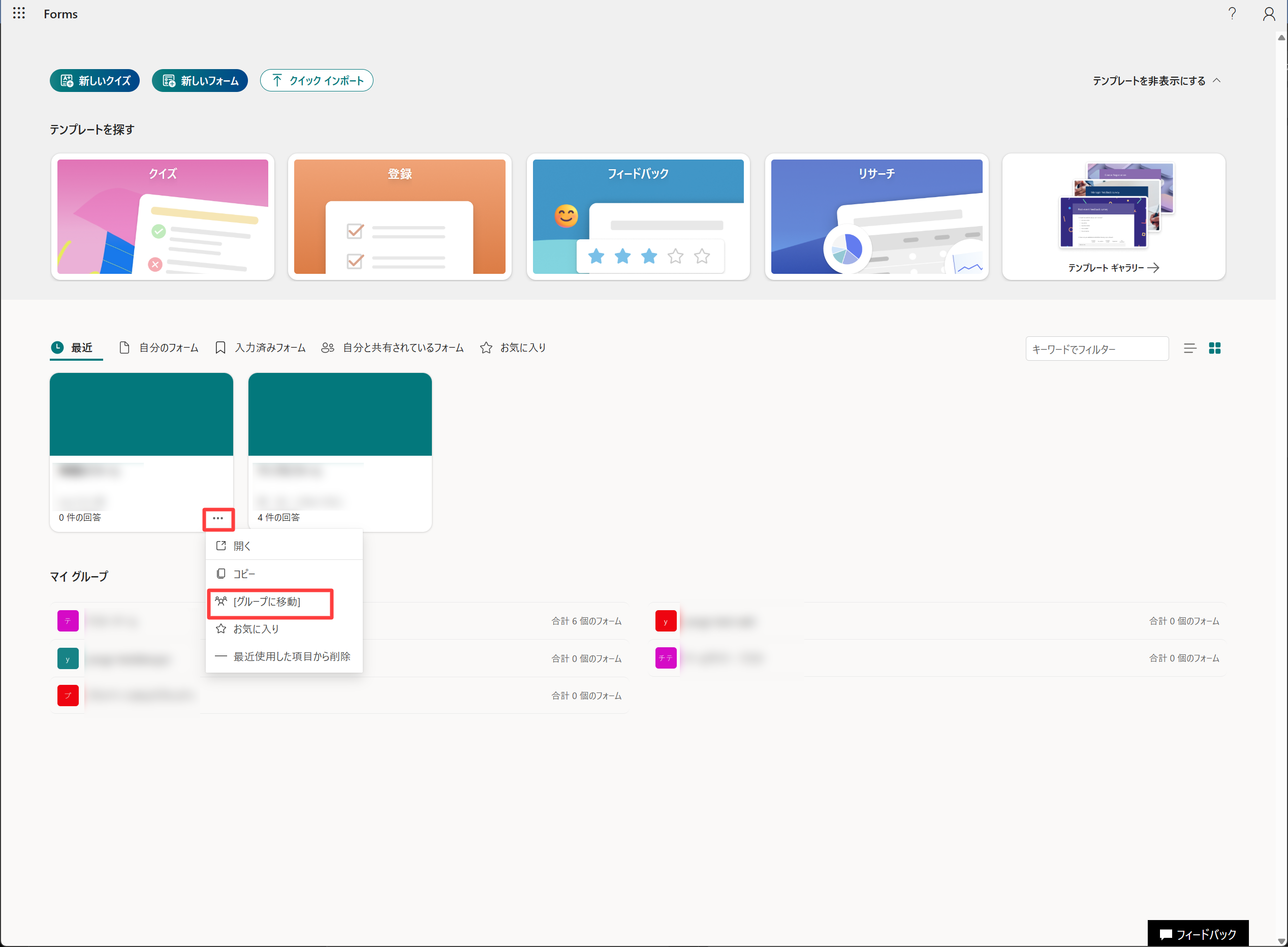Collapse templates via テンプレートを非表示にする
This screenshot has height=947, width=1288.
coord(1156,81)
